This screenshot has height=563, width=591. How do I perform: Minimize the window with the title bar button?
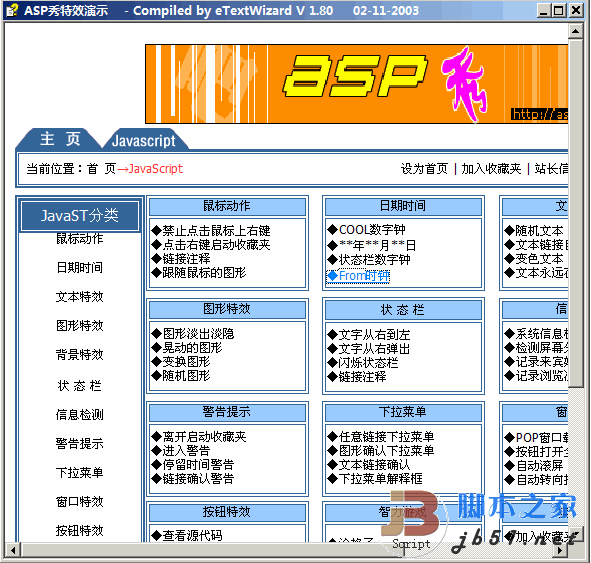(544, 10)
